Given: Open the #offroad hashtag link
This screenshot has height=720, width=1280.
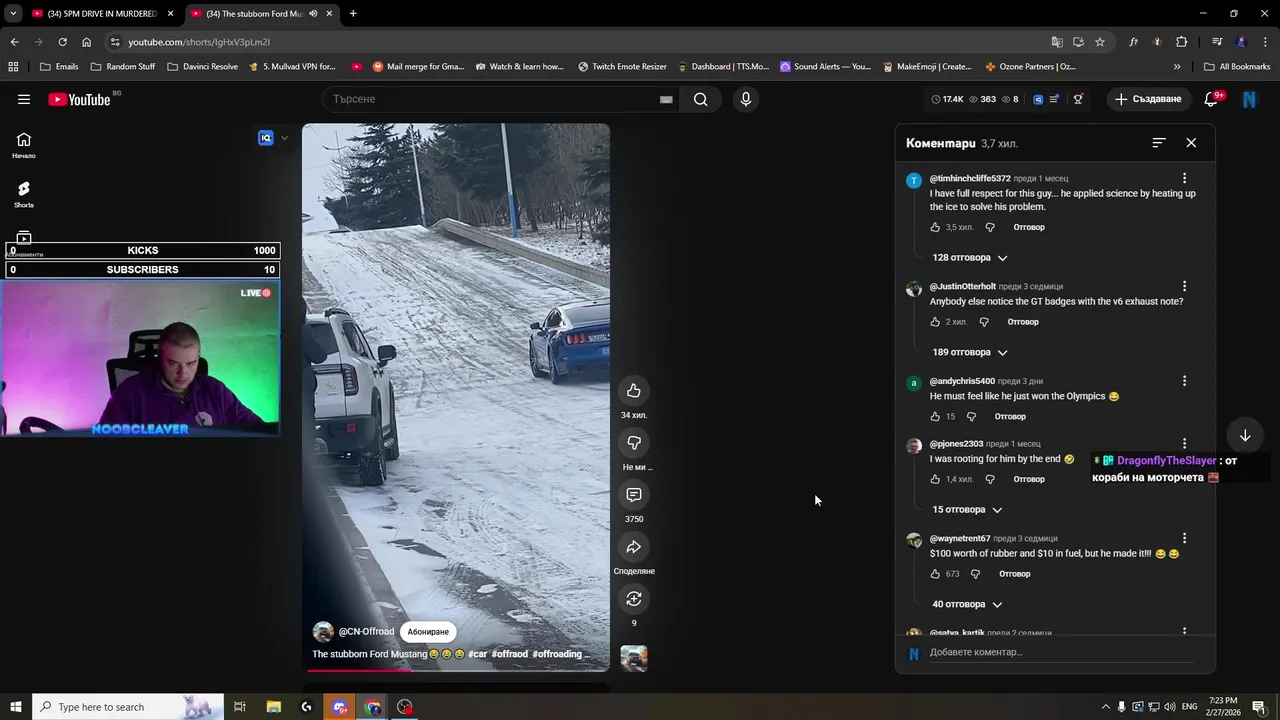Looking at the screenshot, I should [509, 654].
